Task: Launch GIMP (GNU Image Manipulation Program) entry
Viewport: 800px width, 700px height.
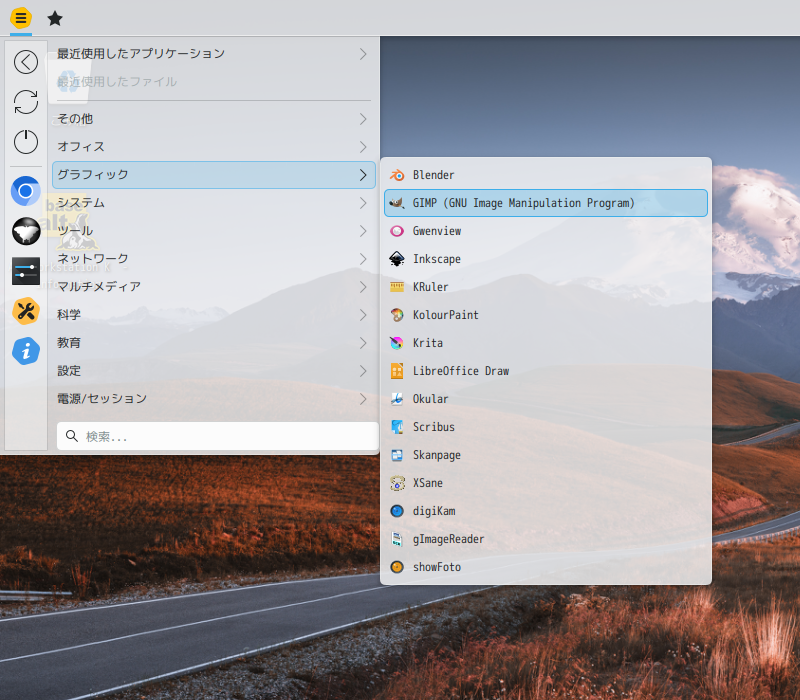Action: click(545, 203)
